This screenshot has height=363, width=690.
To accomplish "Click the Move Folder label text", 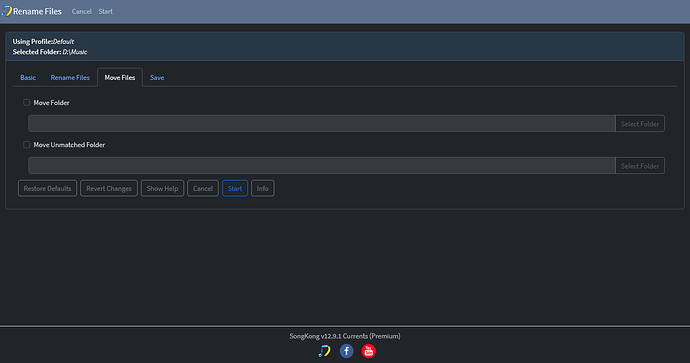I will (x=51, y=103).
